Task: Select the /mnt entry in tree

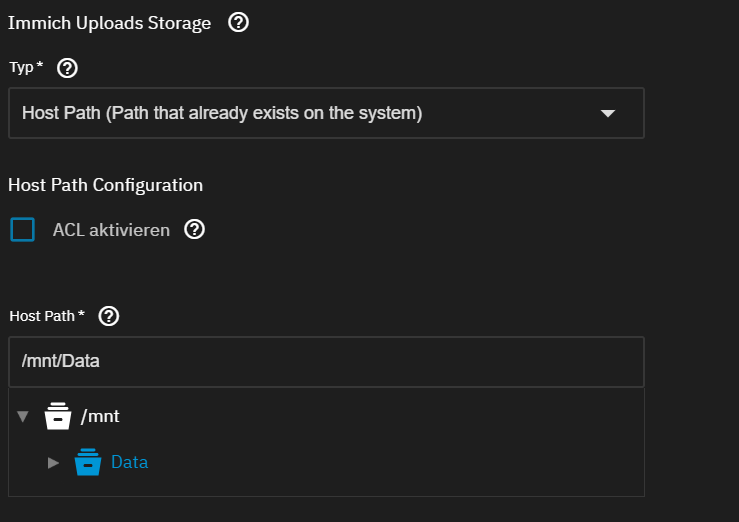Action: [100, 416]
